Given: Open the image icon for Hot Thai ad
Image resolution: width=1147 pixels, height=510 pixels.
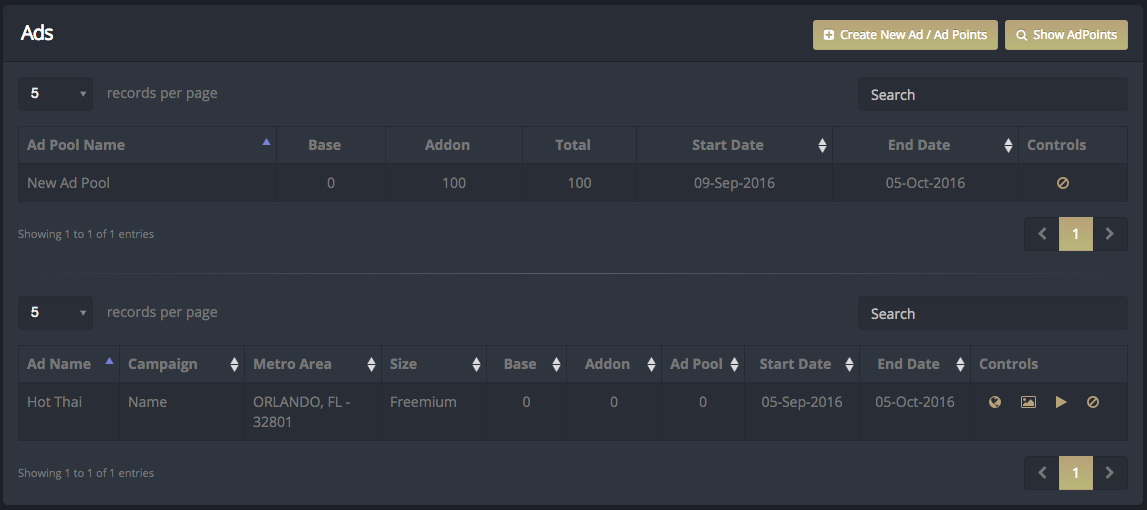Looking at the screenshot, I should click(x=1028, y=402).
